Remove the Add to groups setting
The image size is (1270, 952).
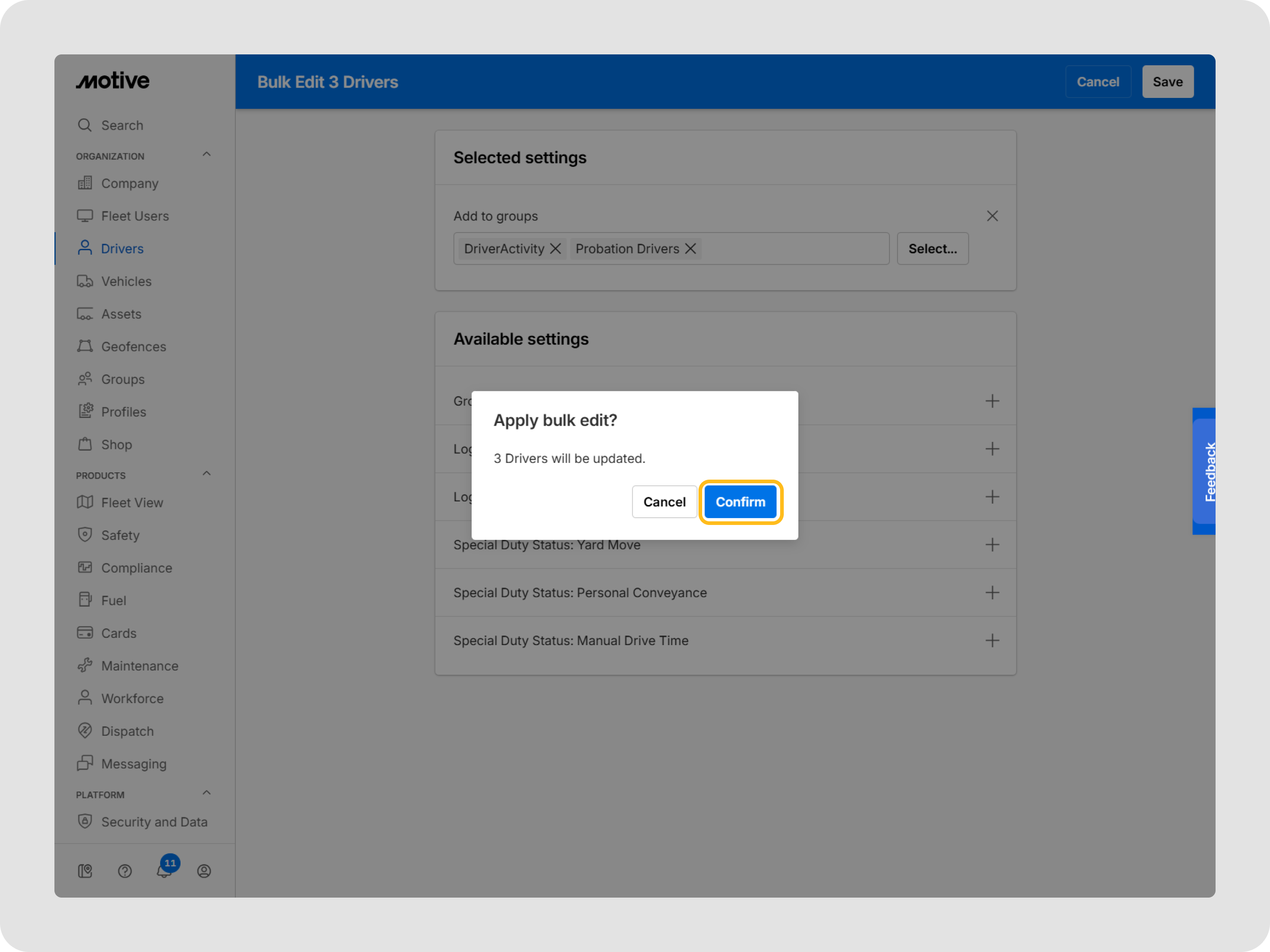point(992,216)
